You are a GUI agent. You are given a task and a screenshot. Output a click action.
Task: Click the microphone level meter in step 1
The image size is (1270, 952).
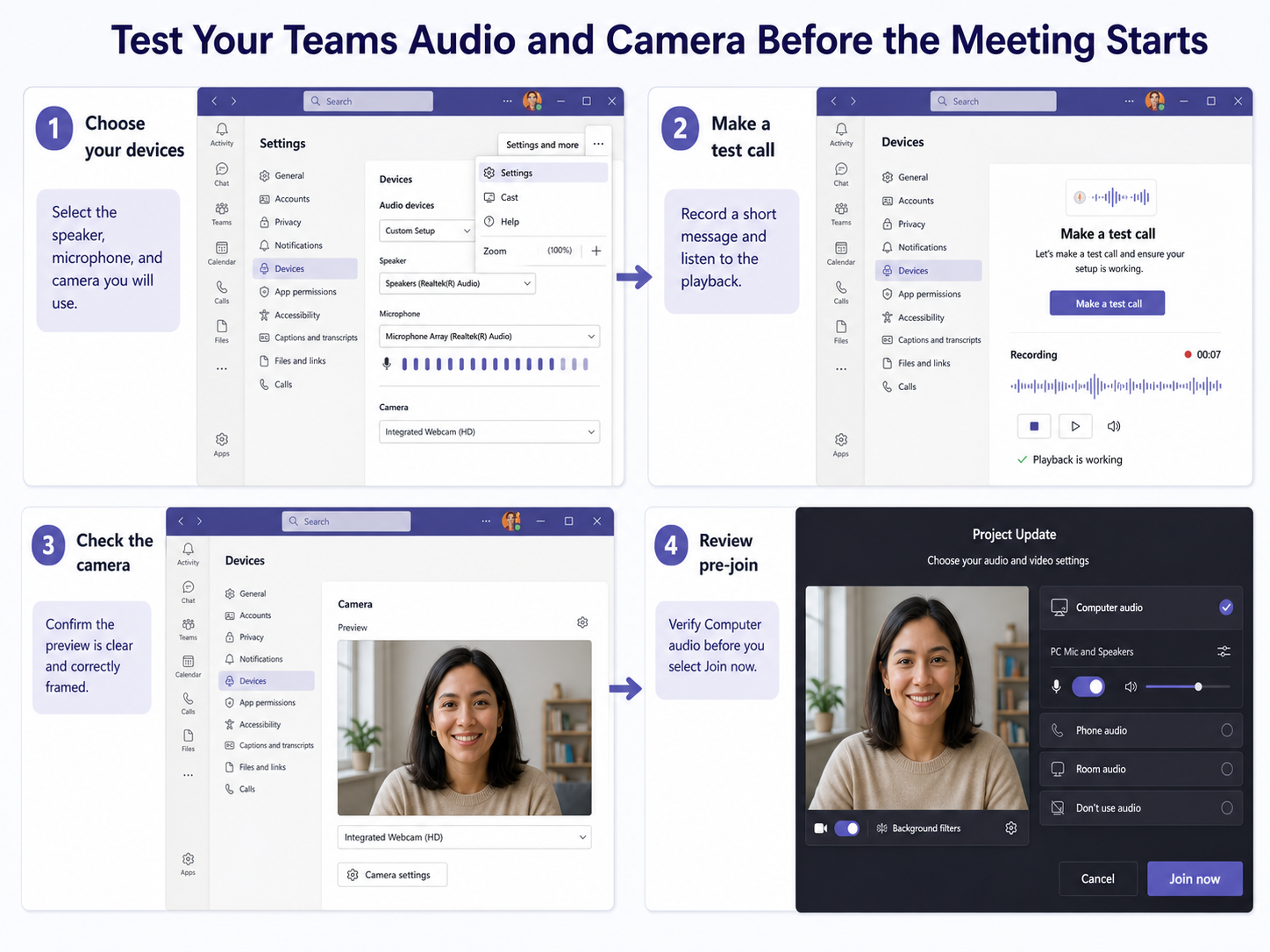tap(495, 364)
